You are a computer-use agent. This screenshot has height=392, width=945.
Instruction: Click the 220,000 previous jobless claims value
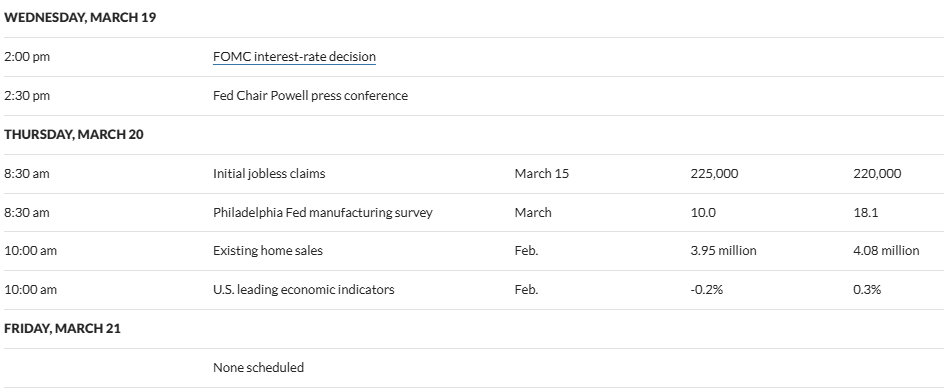click(878, 174)
